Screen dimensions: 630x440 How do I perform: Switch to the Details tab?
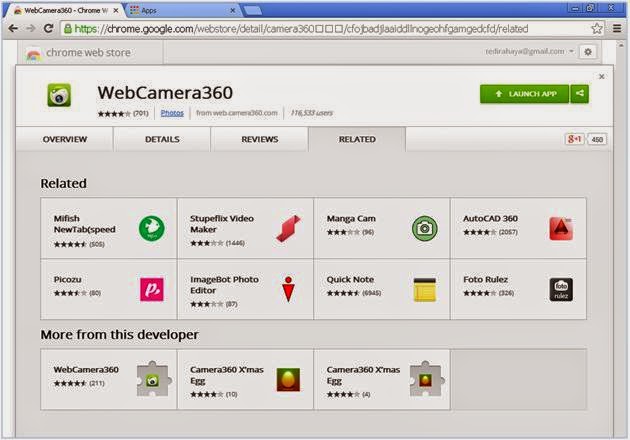162,139
